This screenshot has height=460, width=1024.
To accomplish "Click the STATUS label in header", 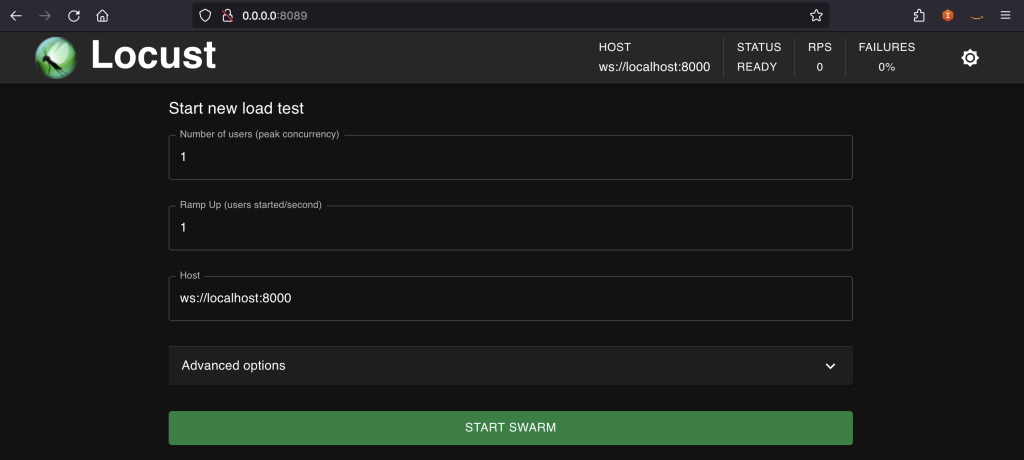I will (759, 47).
